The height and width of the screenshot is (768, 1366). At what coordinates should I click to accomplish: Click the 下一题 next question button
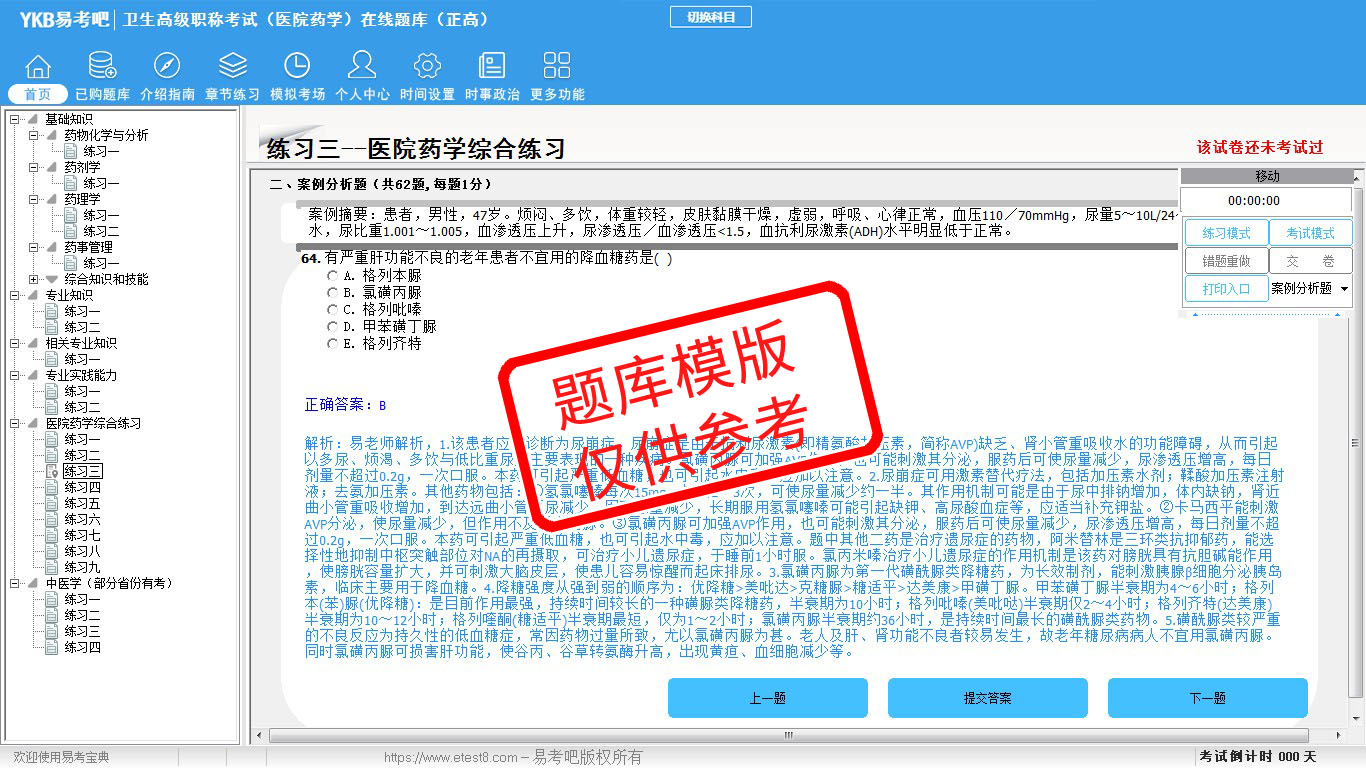(1207, 698)
